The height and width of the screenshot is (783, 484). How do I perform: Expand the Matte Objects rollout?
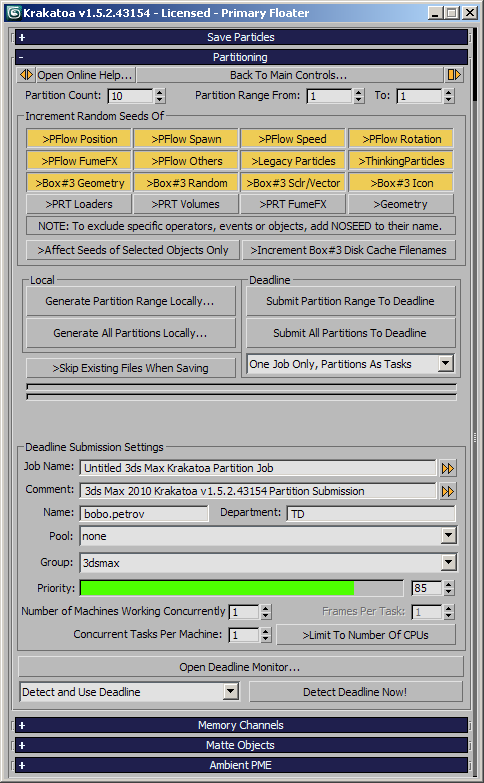tap(241, 745)
